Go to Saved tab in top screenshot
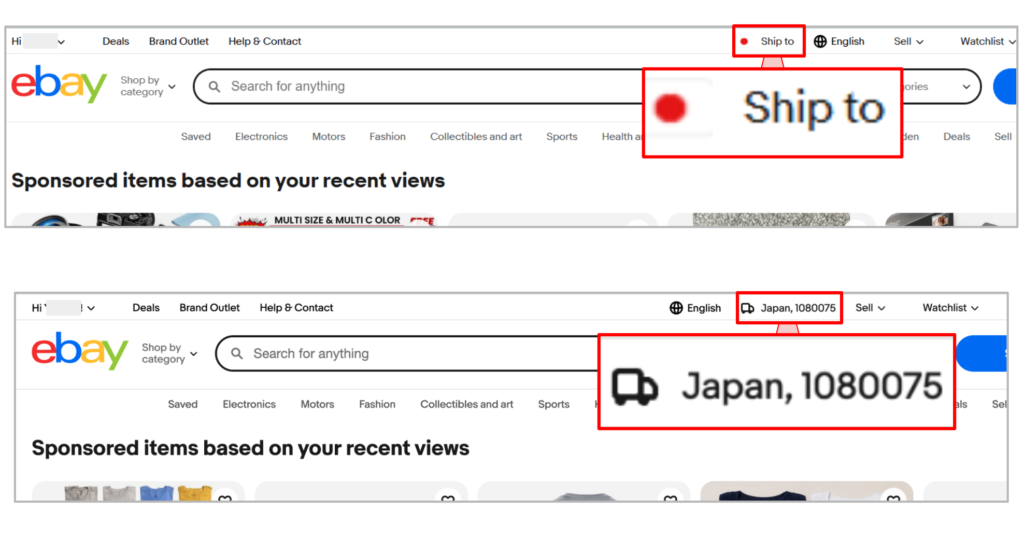Screen dimensions: 1024x541 196,137
